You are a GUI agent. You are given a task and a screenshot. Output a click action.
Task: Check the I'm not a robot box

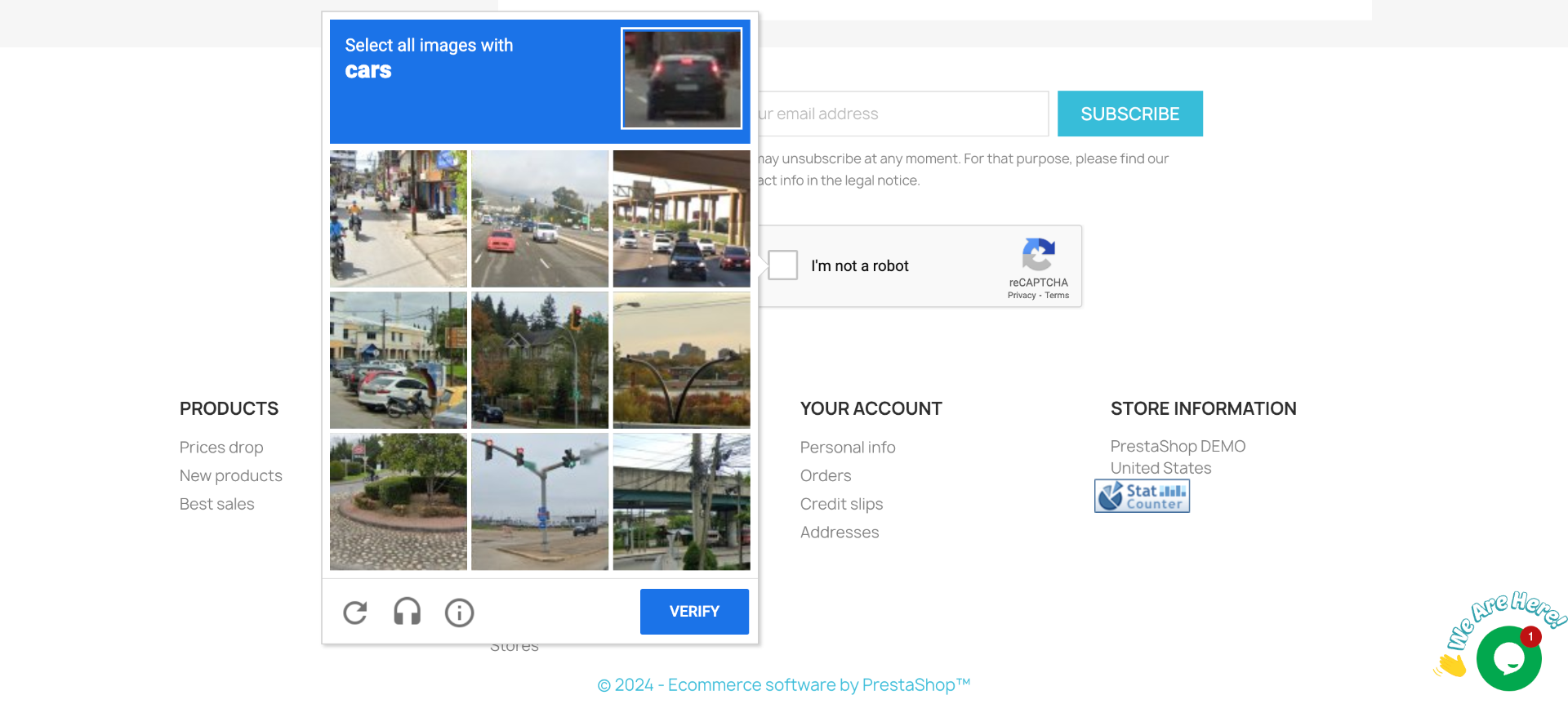pyautogui.click(x=782, y=265)
